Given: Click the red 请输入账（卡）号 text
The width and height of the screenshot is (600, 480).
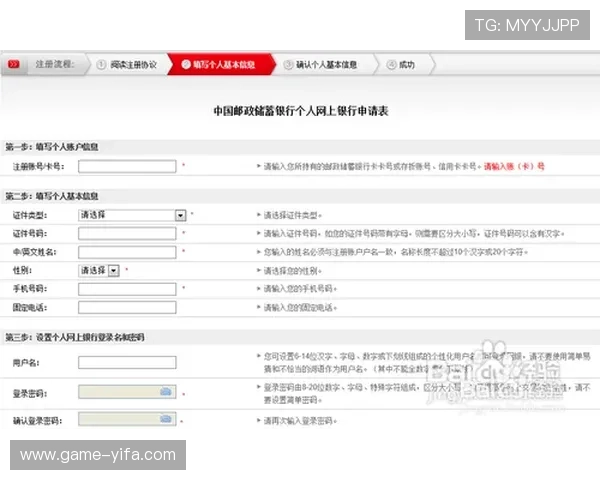Looking at the screenshot, I should click(x=514, y=167).
